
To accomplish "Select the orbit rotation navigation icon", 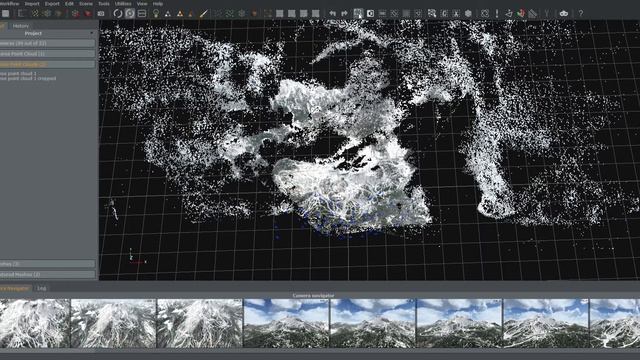I will click(x=118, y=13).
